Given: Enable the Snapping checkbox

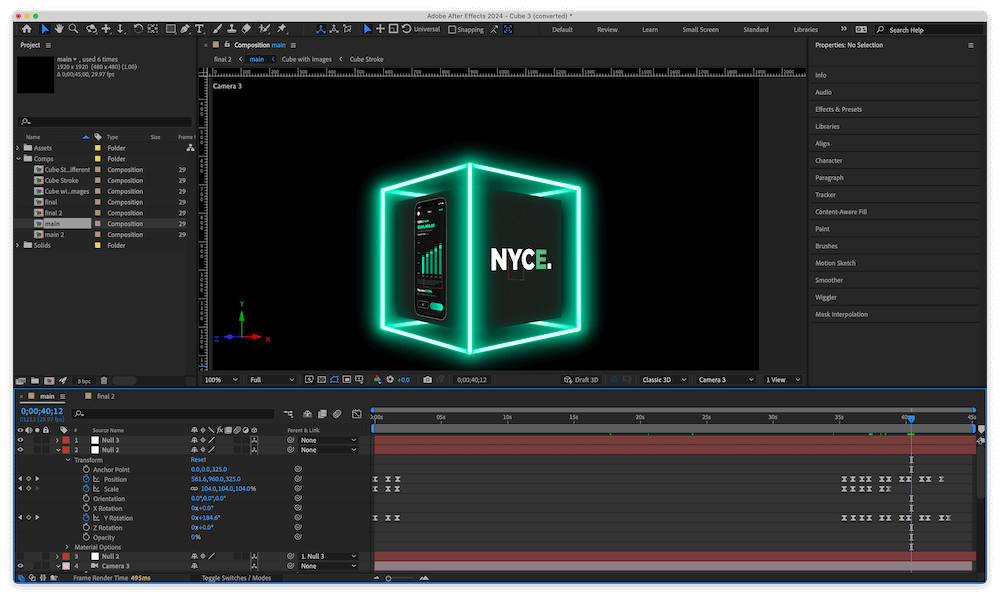Looking at the screenshot, I should coord(452,29).
